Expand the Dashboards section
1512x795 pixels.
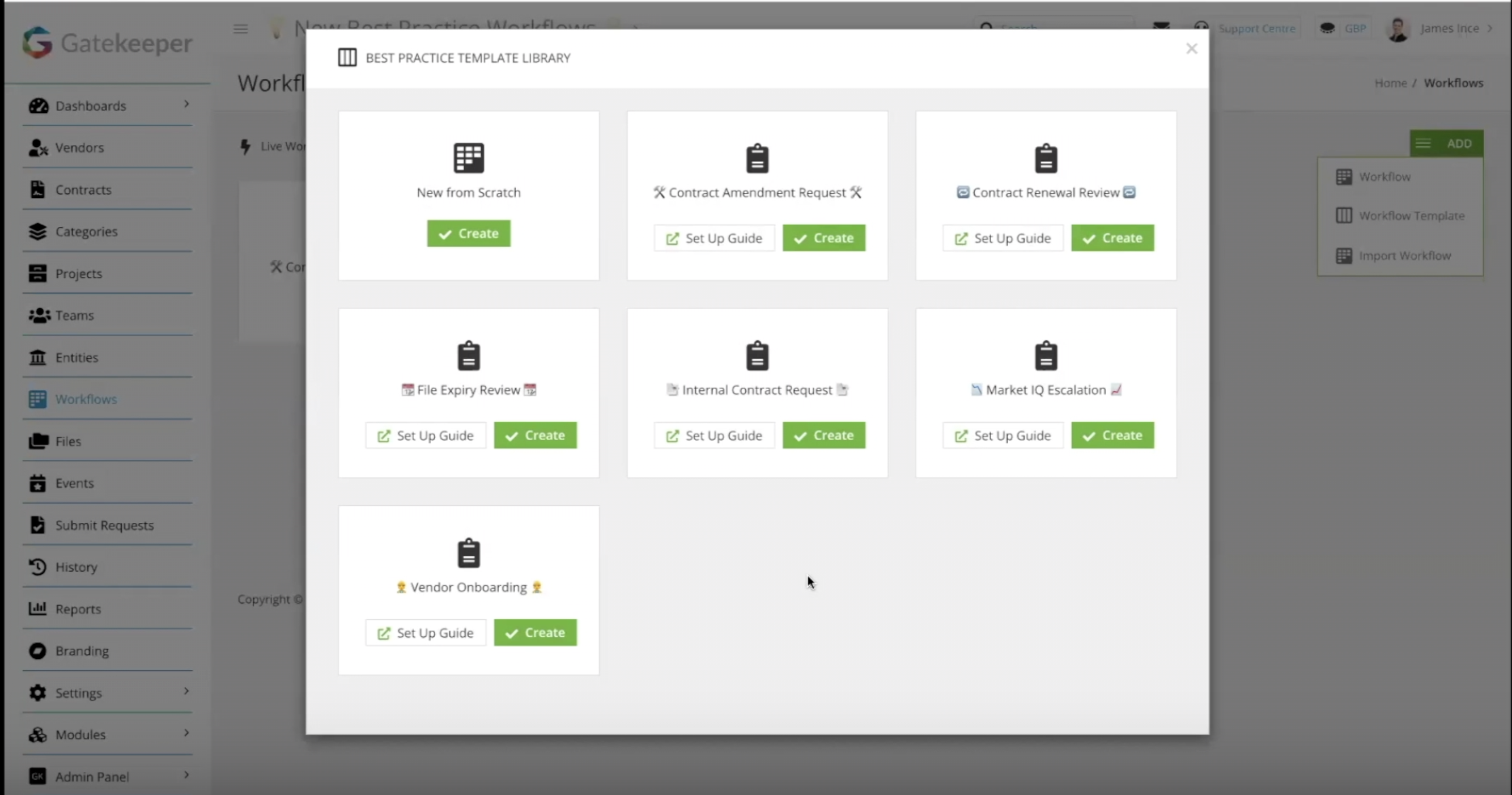[186, 104]
